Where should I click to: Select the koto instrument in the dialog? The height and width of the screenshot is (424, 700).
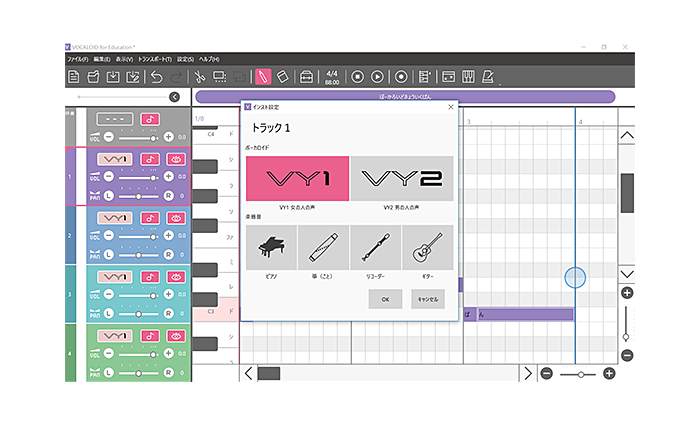[x=323, y=247]
